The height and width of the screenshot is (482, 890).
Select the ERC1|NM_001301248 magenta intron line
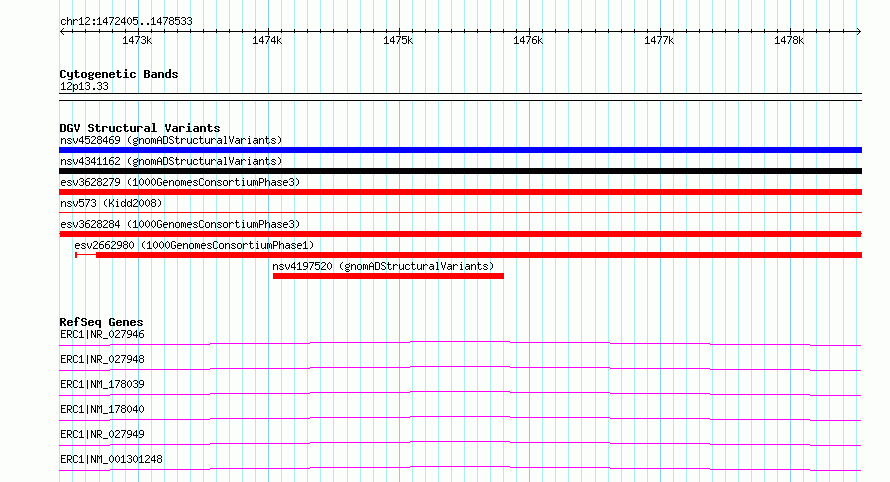pyautogui.click(x=460, y=467)
